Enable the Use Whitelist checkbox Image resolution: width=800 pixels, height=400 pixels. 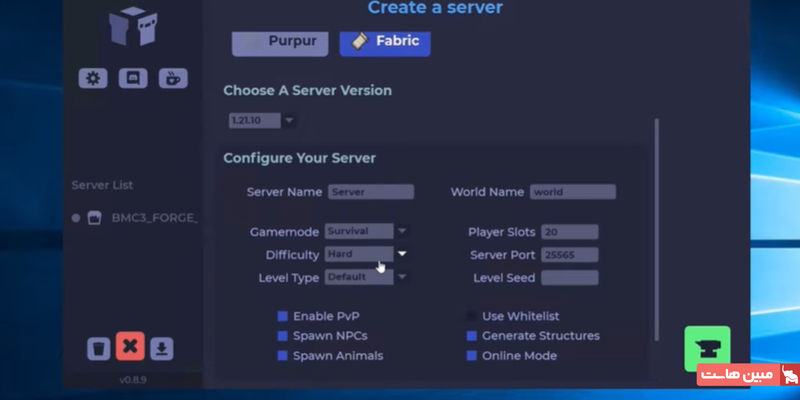click(x=472, y=316)
